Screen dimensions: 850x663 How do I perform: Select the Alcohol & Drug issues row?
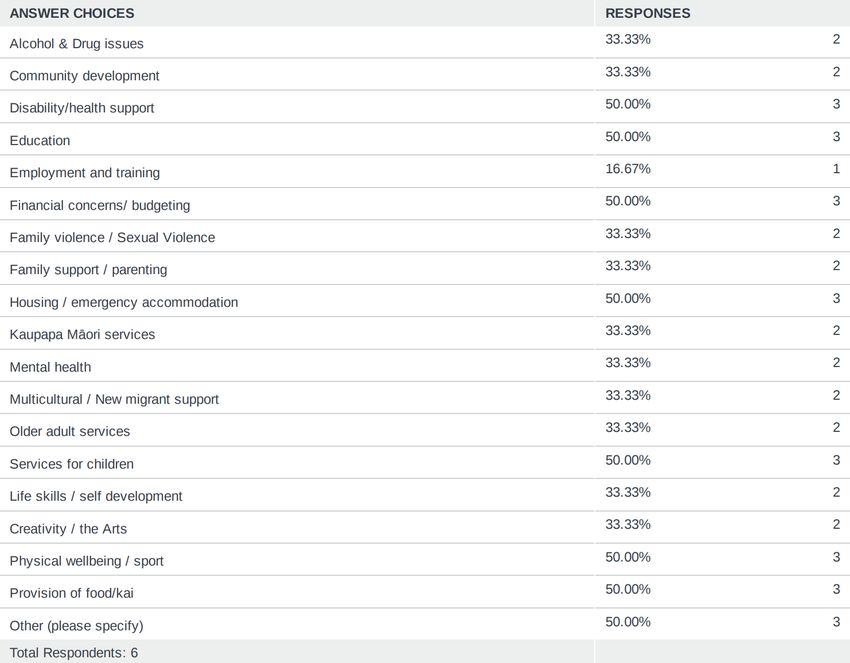click(x=425, y=42)
